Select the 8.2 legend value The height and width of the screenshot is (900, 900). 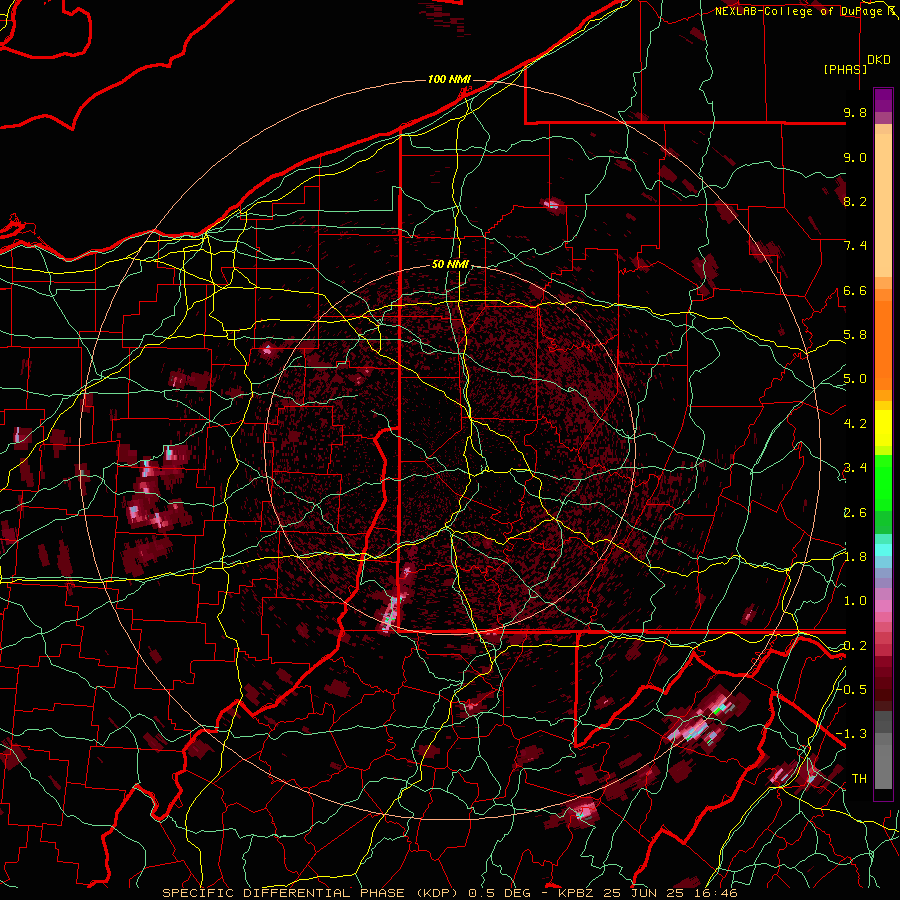point(855,202)
